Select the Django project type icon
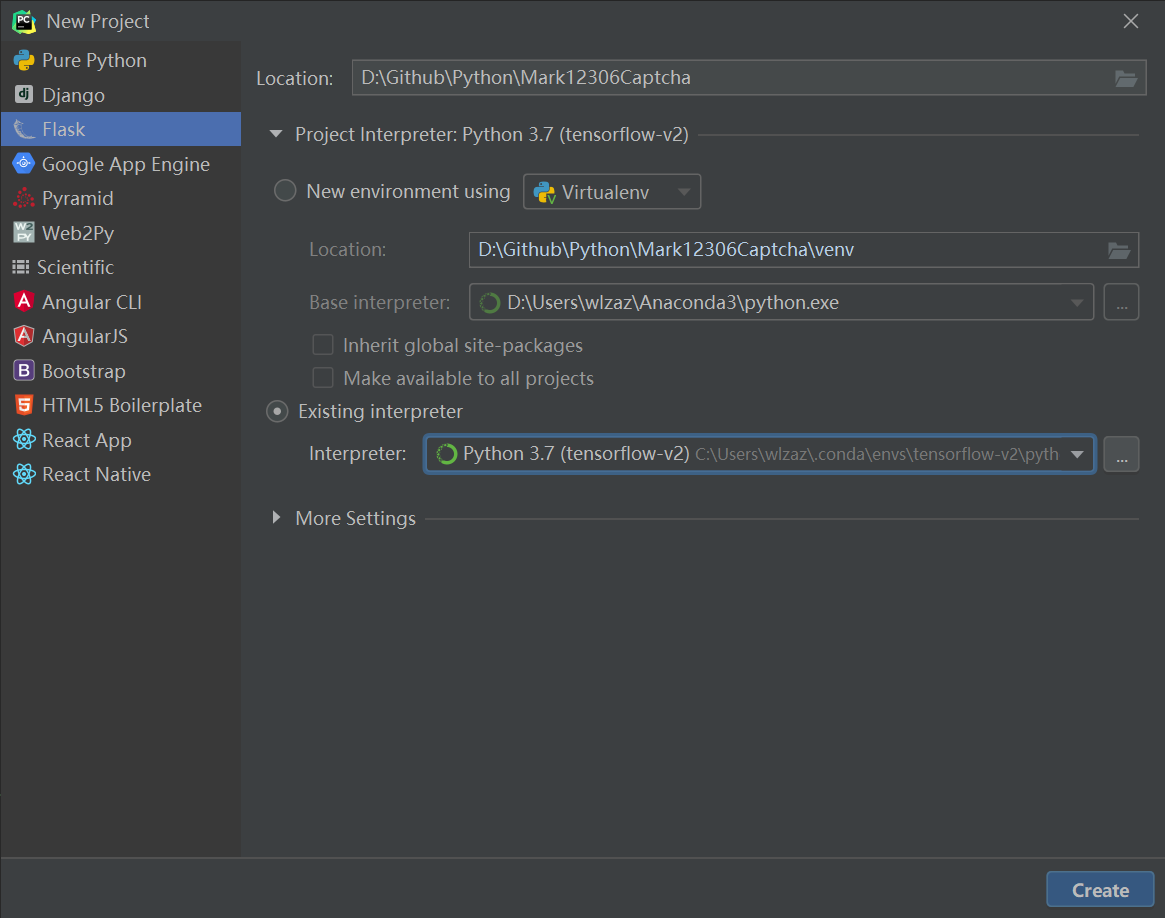Viewport: 1165px width, 918px height. (x=24, y=95)
